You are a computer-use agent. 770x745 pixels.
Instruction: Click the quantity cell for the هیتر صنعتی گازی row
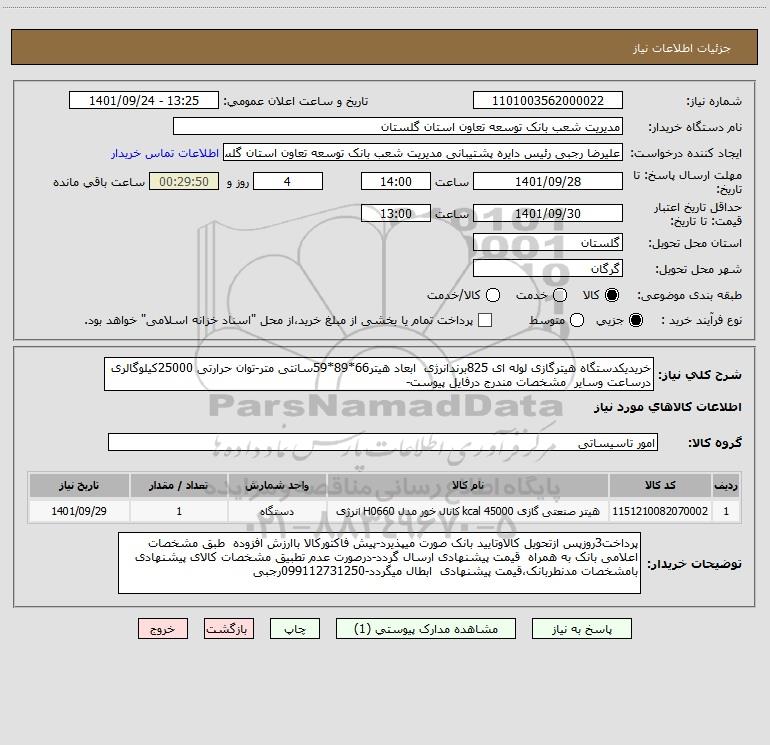(x=179, y=511)
